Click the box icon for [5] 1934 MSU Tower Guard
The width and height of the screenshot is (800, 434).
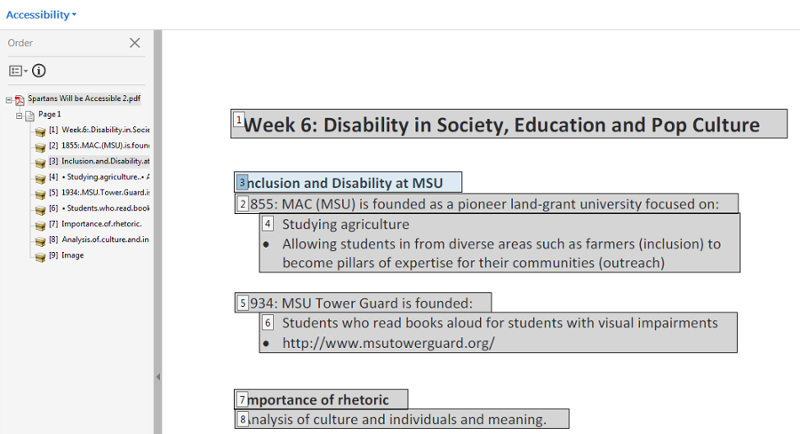[x=40, y=194]
